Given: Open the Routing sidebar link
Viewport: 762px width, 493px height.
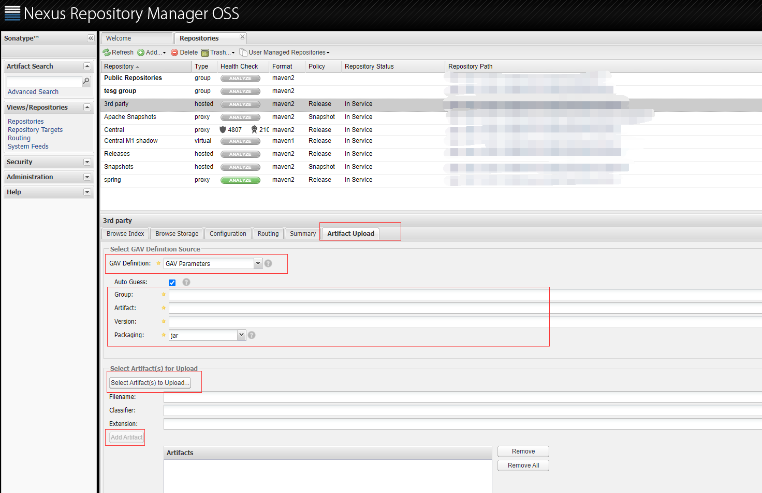Looking at the screenshot, I should tap(19, 138).
